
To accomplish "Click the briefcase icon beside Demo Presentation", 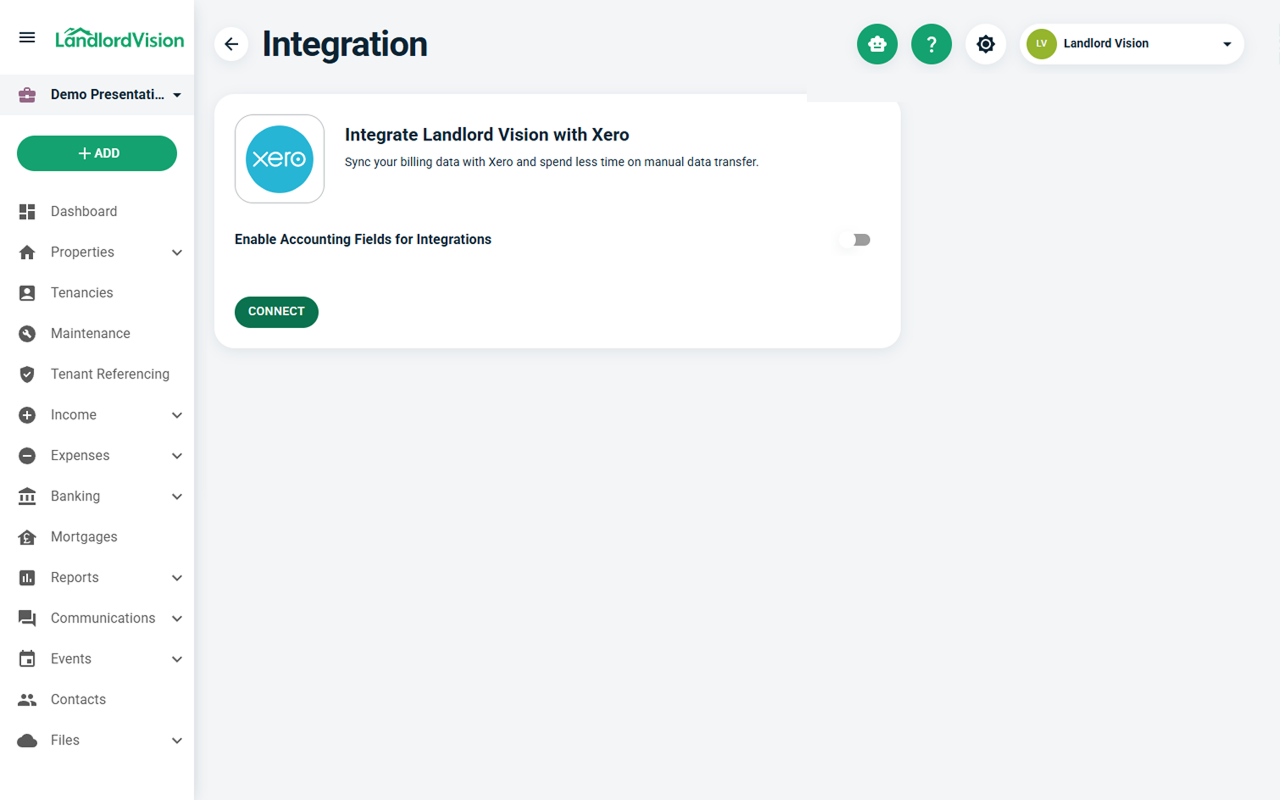I will coord(27,95).
